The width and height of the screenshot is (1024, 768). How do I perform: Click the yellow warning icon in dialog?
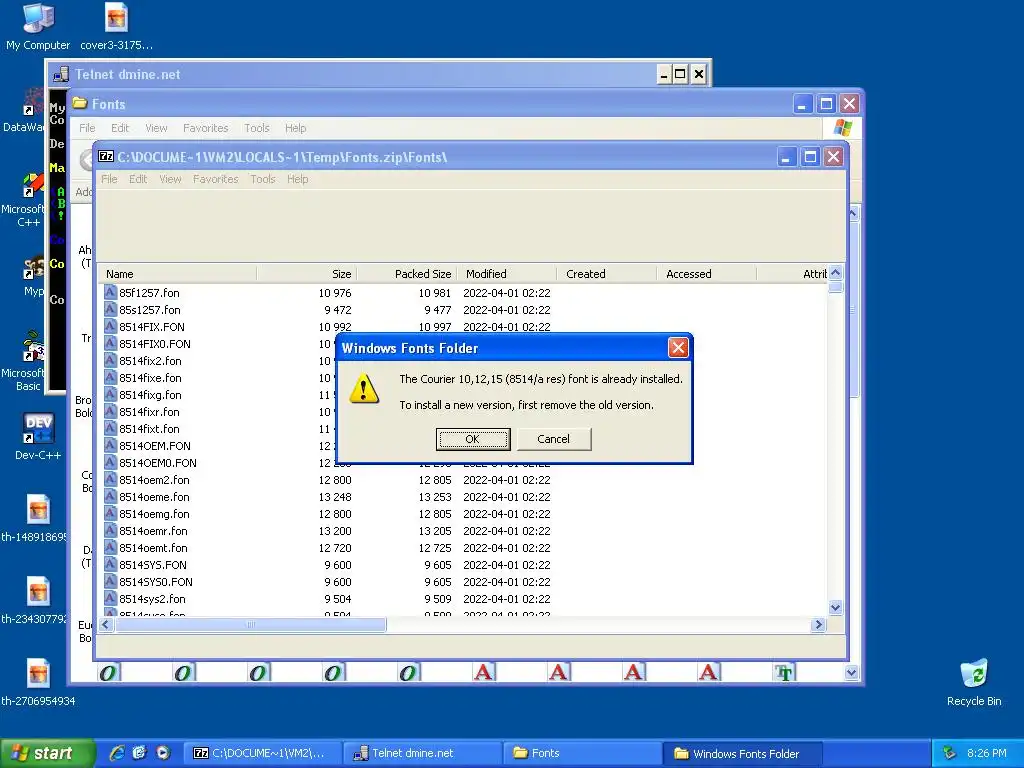pos(364,389)
